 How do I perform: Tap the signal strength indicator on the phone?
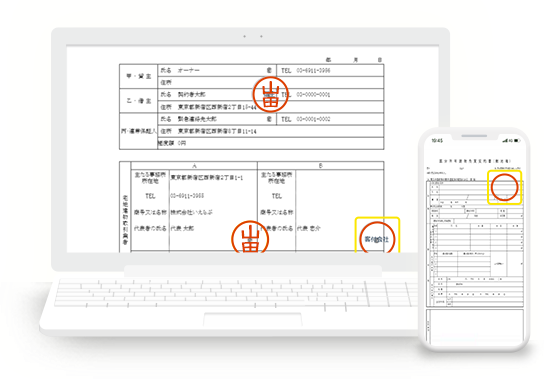click(x=505, y=141)
